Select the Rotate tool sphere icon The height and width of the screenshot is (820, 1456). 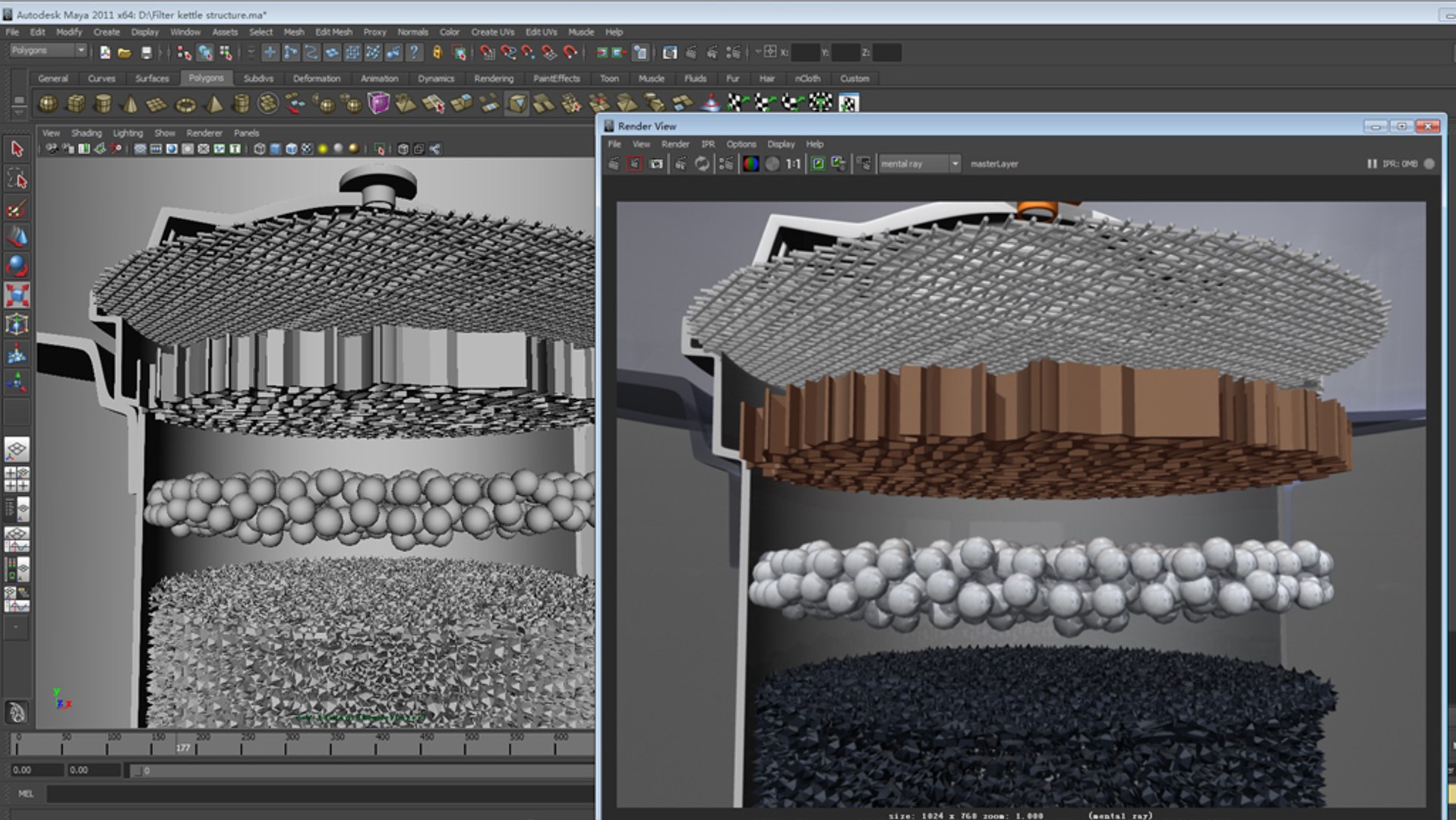[17, 266]
